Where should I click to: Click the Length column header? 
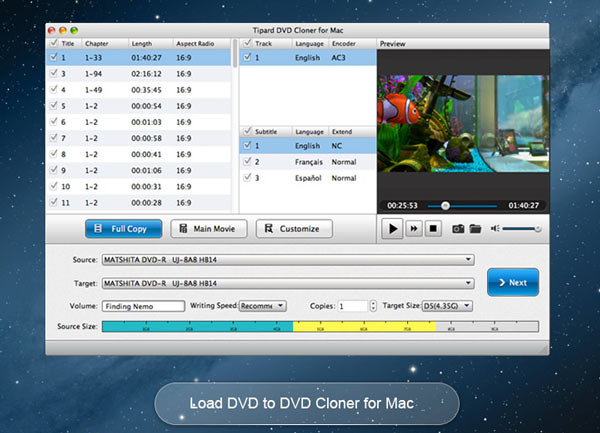(150, 44)
